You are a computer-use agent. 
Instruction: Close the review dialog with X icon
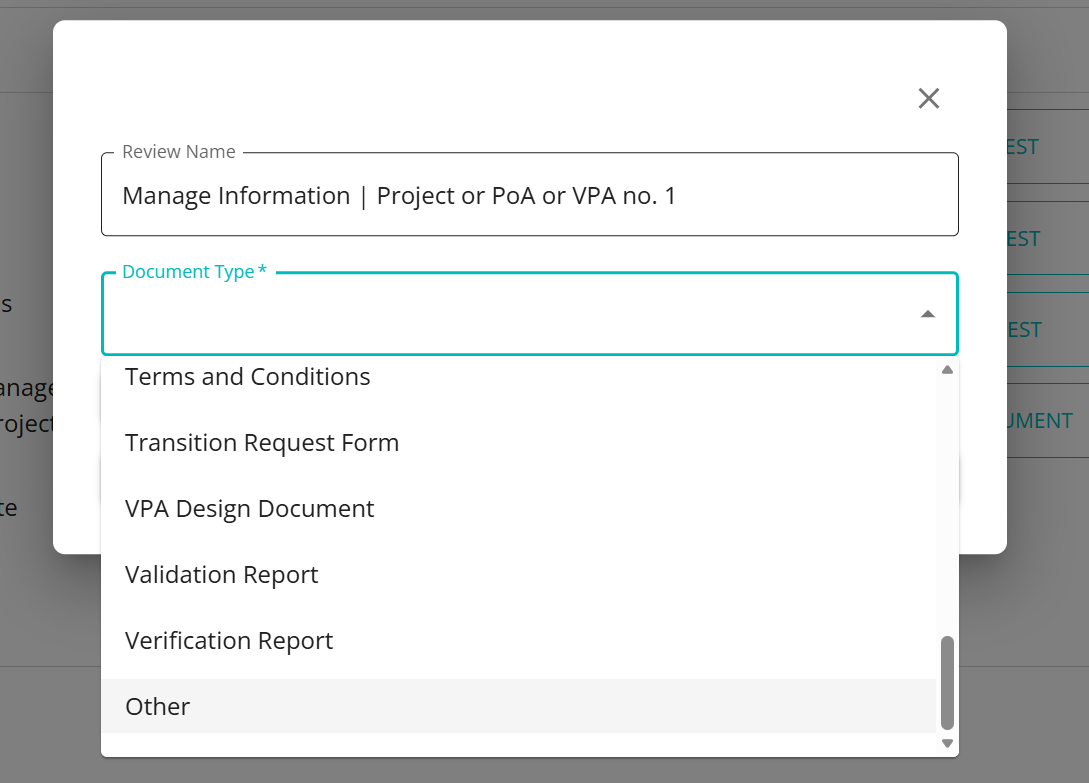[929, 98]
